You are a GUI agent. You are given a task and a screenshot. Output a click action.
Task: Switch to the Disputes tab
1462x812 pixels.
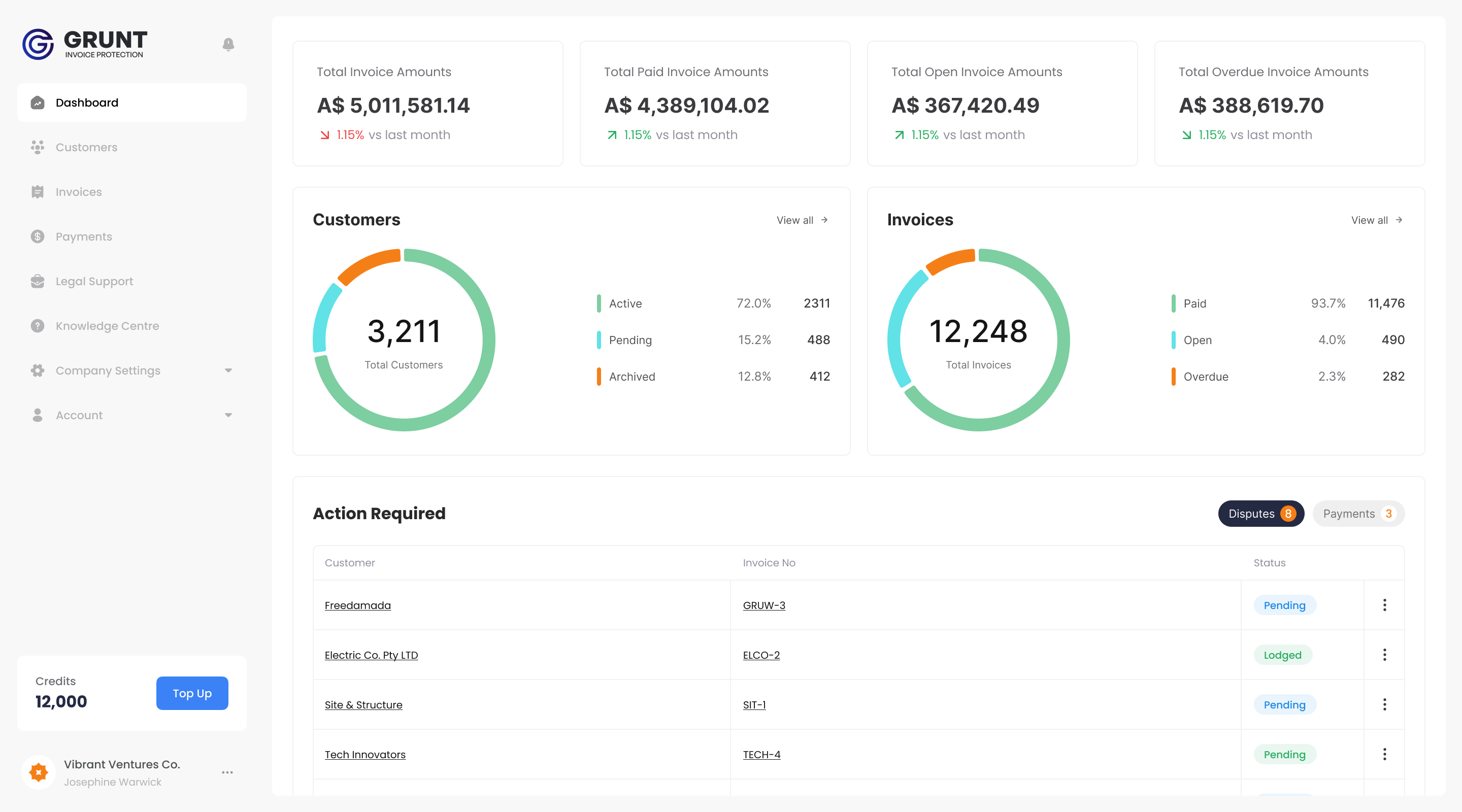[x=1260, y=514]
